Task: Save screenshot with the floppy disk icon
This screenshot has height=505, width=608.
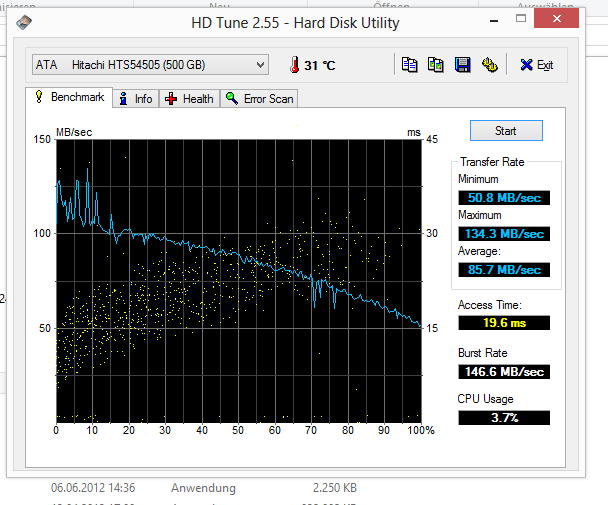Action: click(x=462, y=65)
